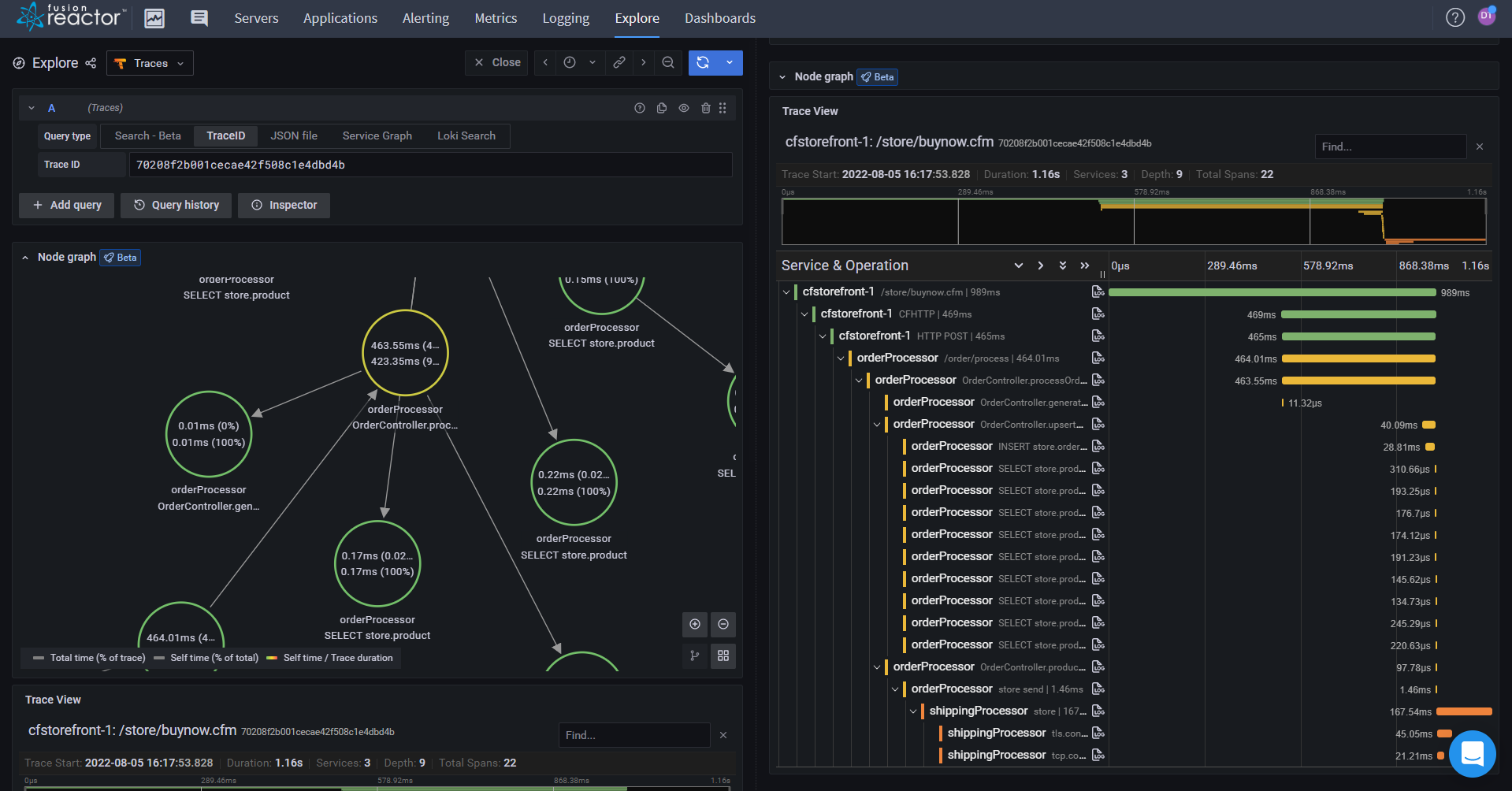The width and height of the screenshot is (1512, 791).
Task: Toggle query A visibility eye icon
Action: pos(684,108)
